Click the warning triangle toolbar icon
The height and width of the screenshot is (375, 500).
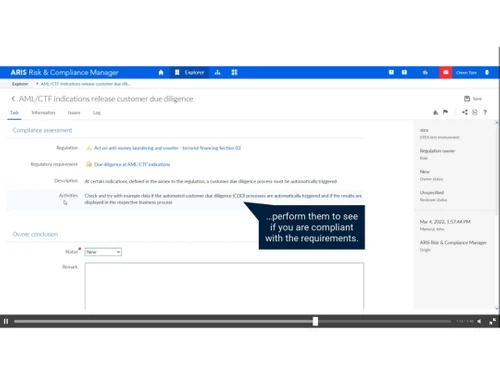pos(435,112)
